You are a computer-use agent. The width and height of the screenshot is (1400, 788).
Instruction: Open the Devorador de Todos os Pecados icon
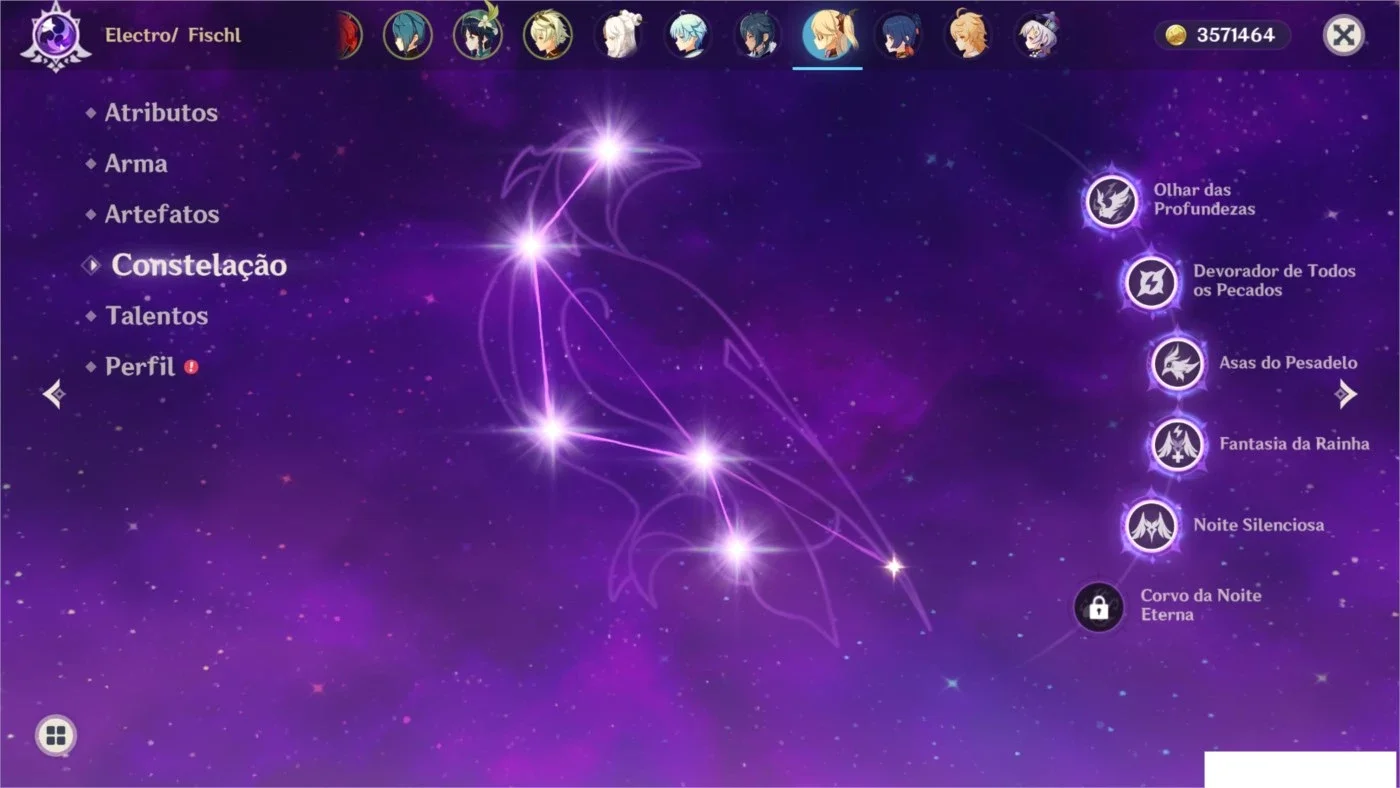tap(1151, 282)
